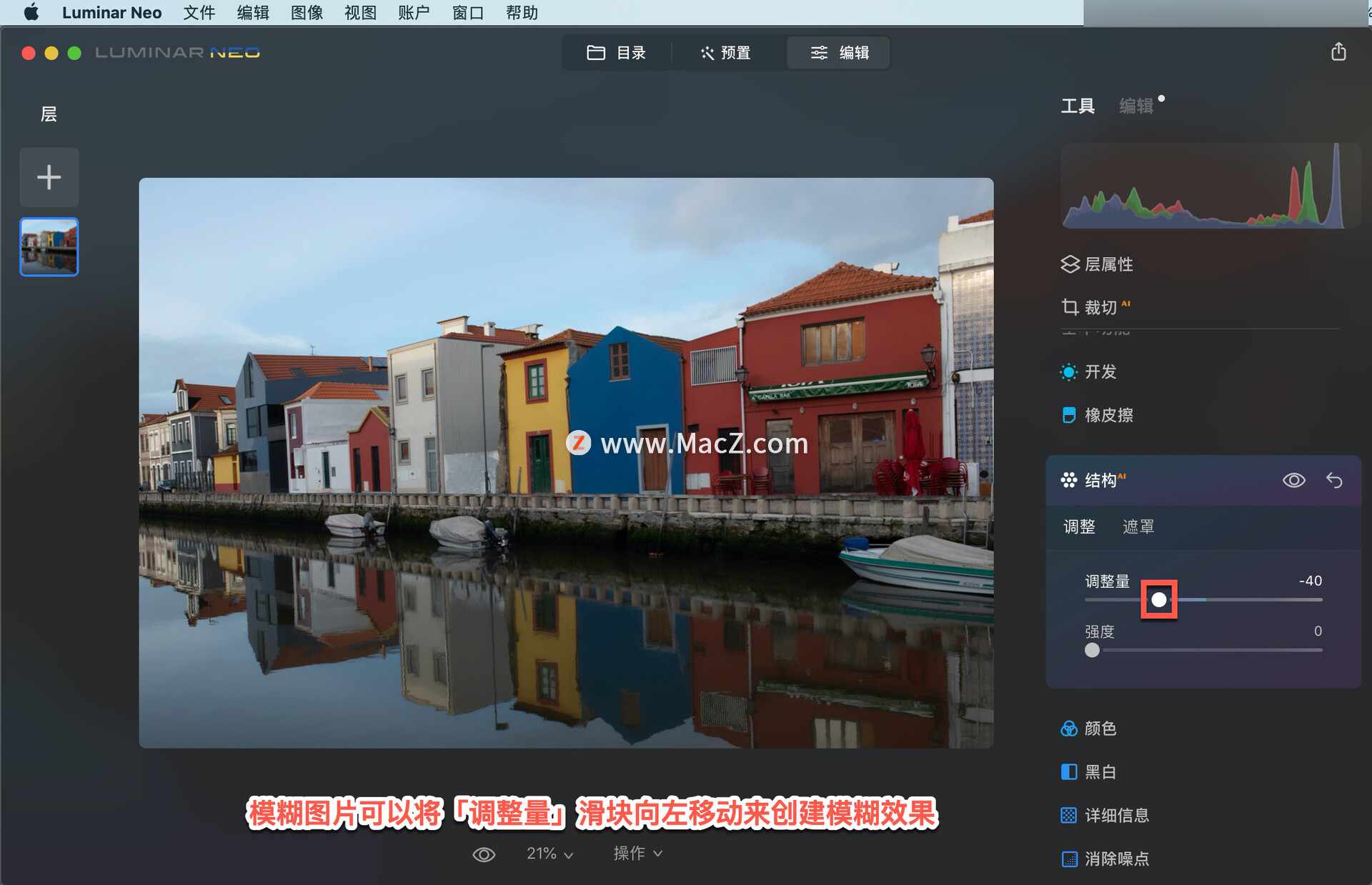The image size is (1372, 885).
Task: Open the 图像 menu in the menu bar
Action: pyautogui.click(x=307, y=12)
